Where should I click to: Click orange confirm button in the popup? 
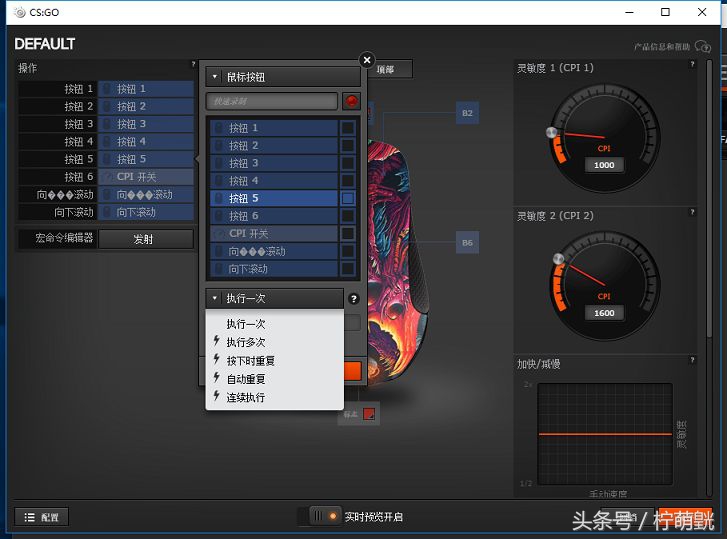point(352,371)
